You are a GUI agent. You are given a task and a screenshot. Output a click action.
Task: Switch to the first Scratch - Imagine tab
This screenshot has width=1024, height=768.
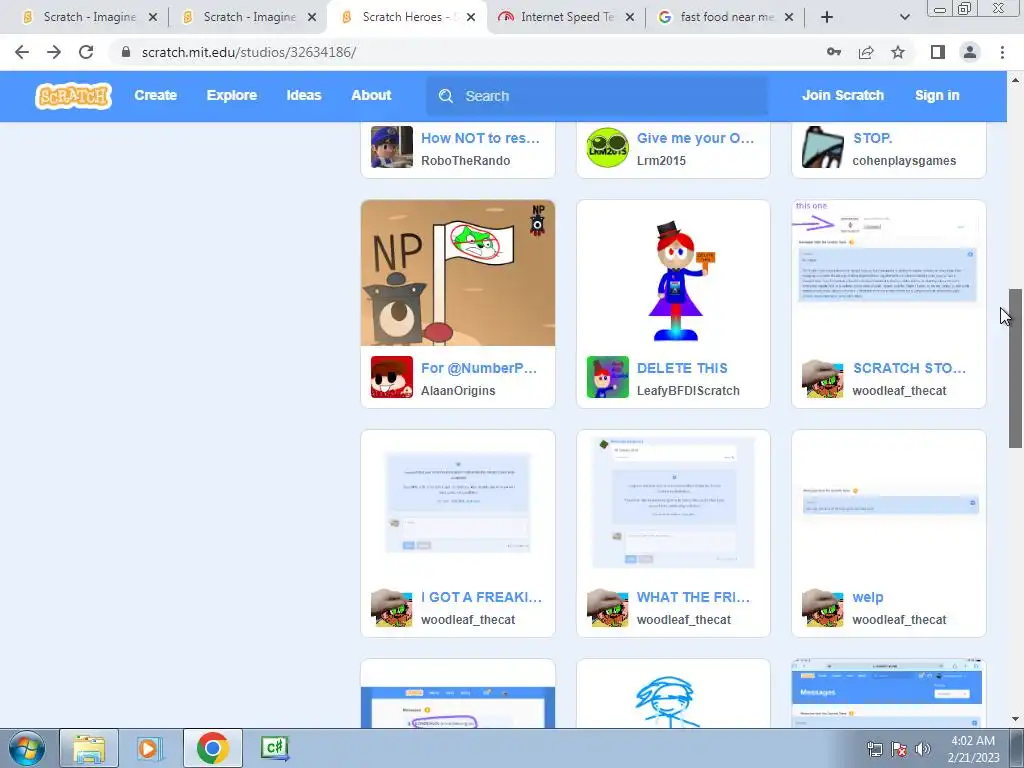point(88,17)
